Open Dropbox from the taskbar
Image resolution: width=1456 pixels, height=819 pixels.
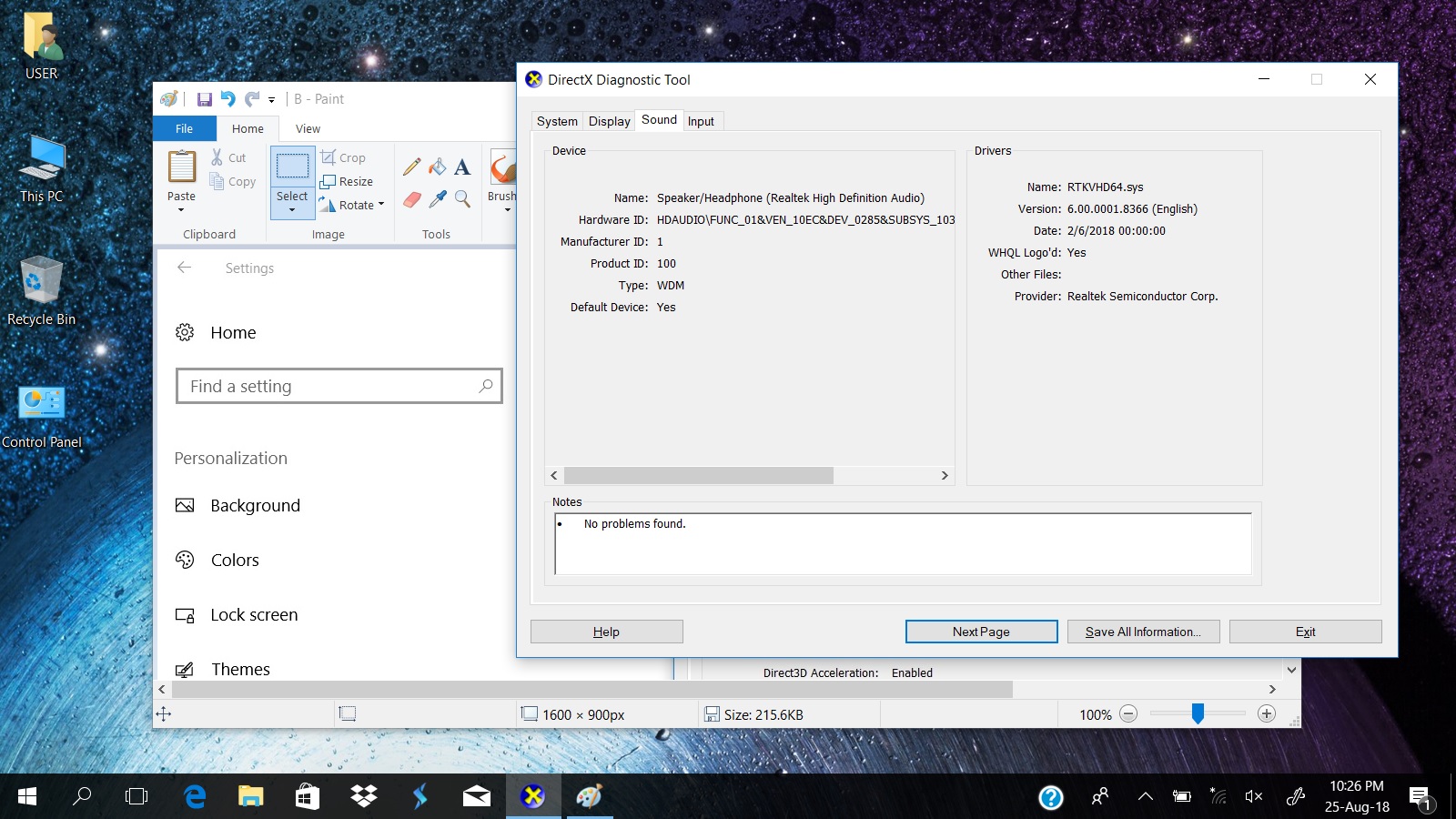(364, 797)
